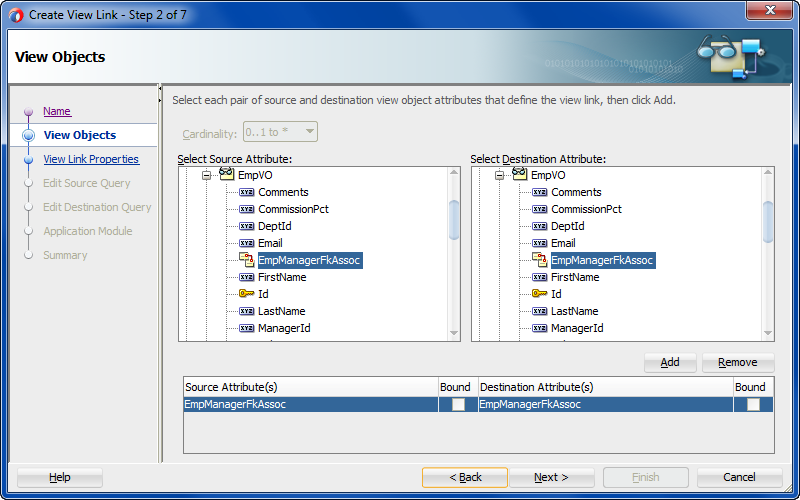Viewport: 800px width, 500px height.
Task: Click the DeptId attribute icon in destination tree
Action: pos(539,226)
